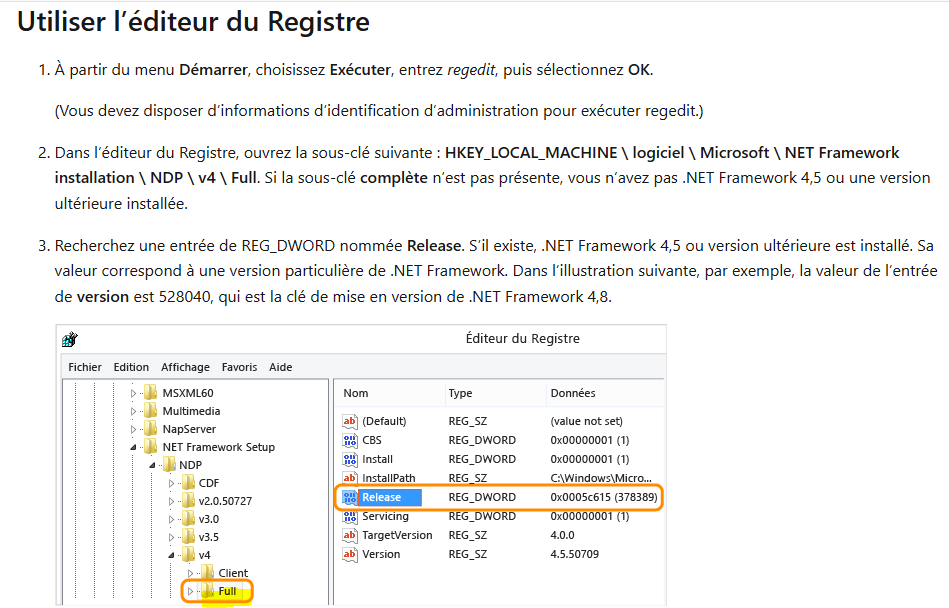Collapse the NDP tree node

pyautogui.click(x=153, y=465)
